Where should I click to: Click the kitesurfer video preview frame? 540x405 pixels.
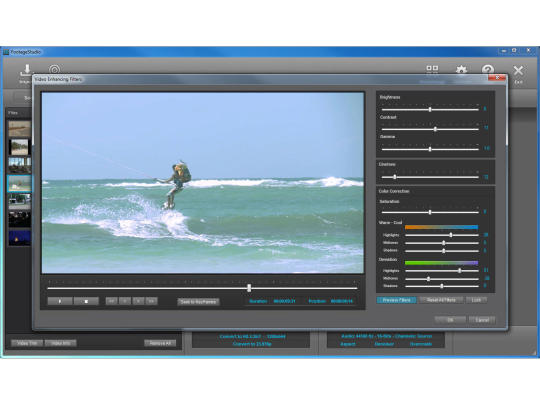coord(202,183)
